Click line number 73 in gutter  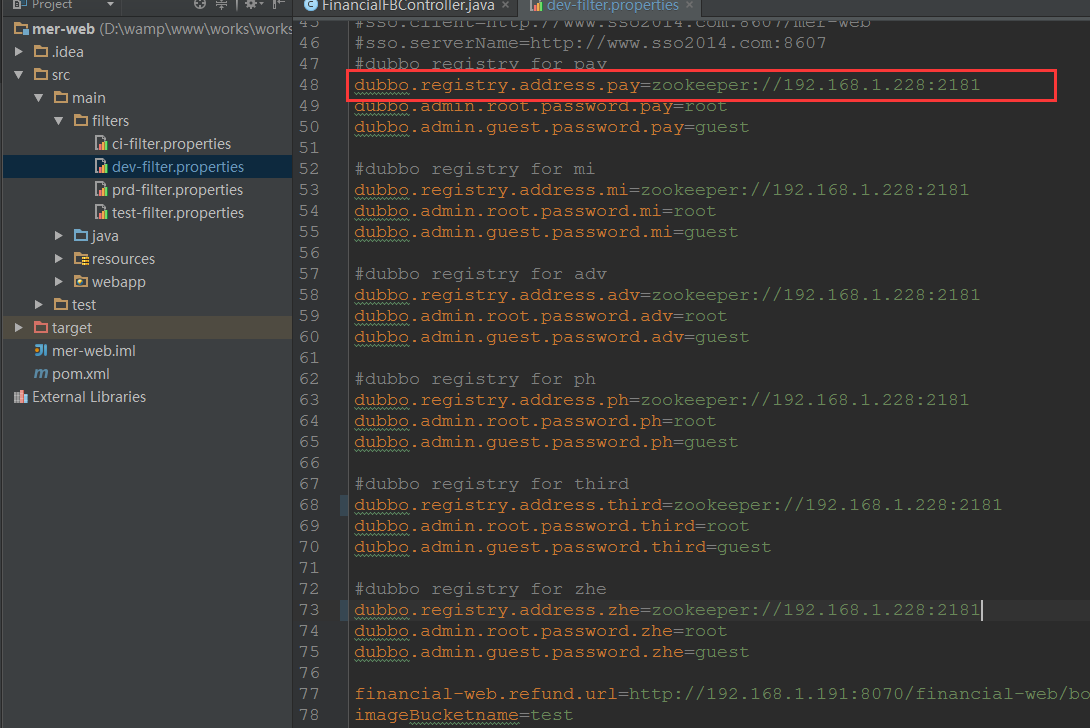tap(309, 610)
